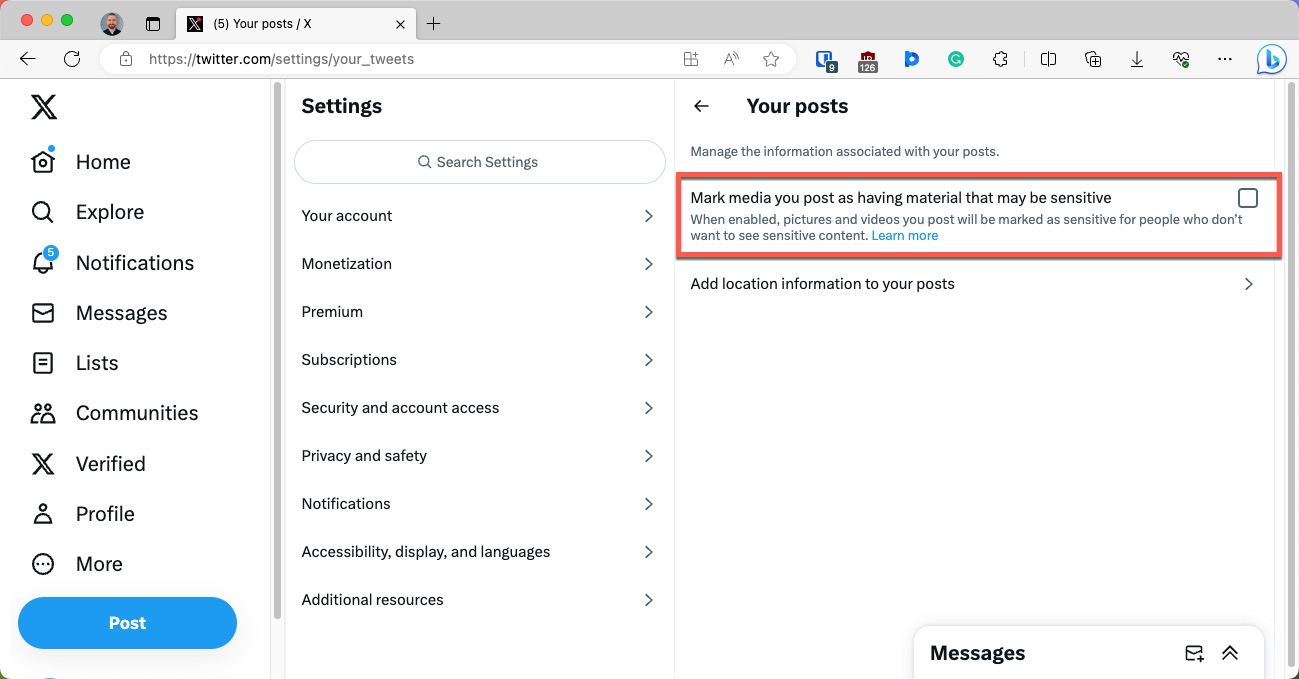
Task: Open Messages using the envelope icon
Action: 42,312
